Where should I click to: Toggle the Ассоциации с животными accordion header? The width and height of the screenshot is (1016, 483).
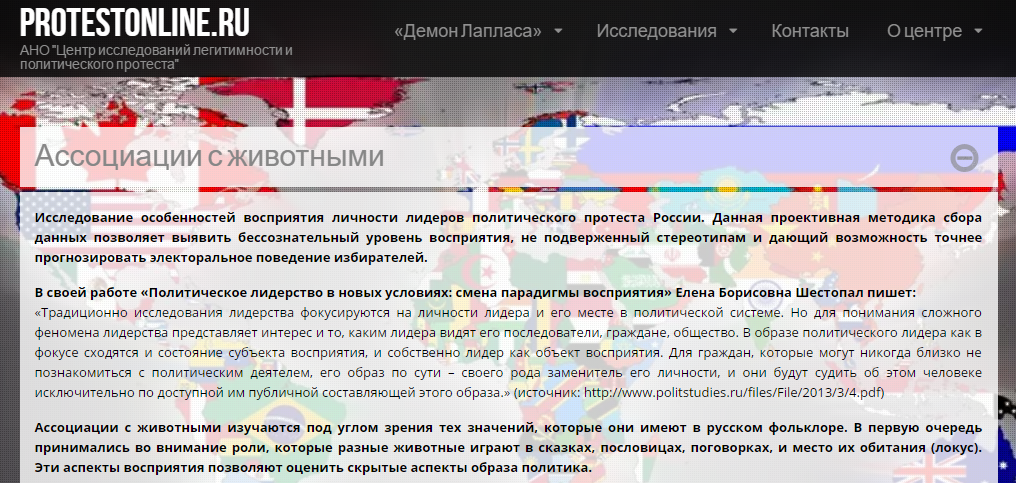point(210,157)
